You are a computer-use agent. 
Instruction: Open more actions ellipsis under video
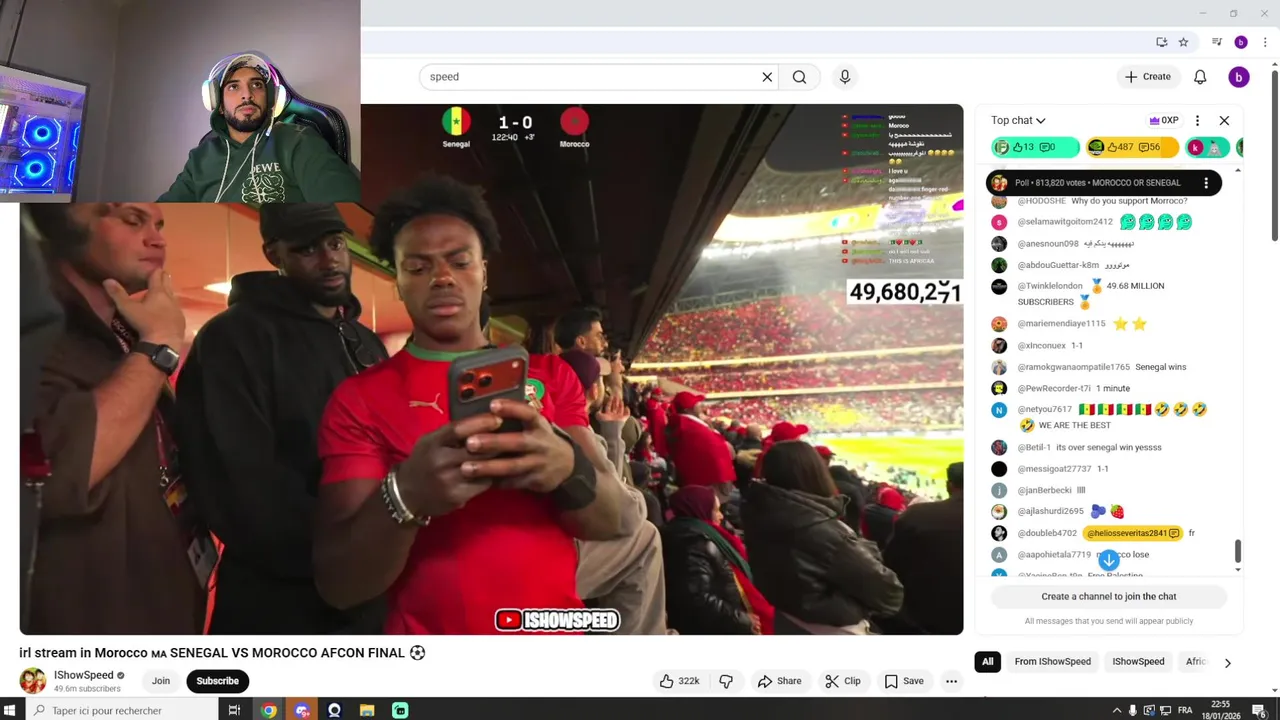click(951, 681)
